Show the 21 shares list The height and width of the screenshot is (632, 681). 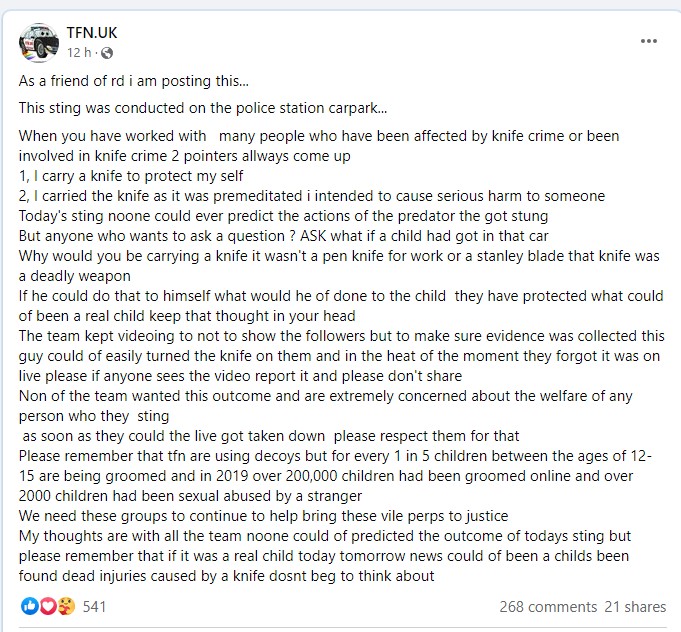click(x=635, y=606)
